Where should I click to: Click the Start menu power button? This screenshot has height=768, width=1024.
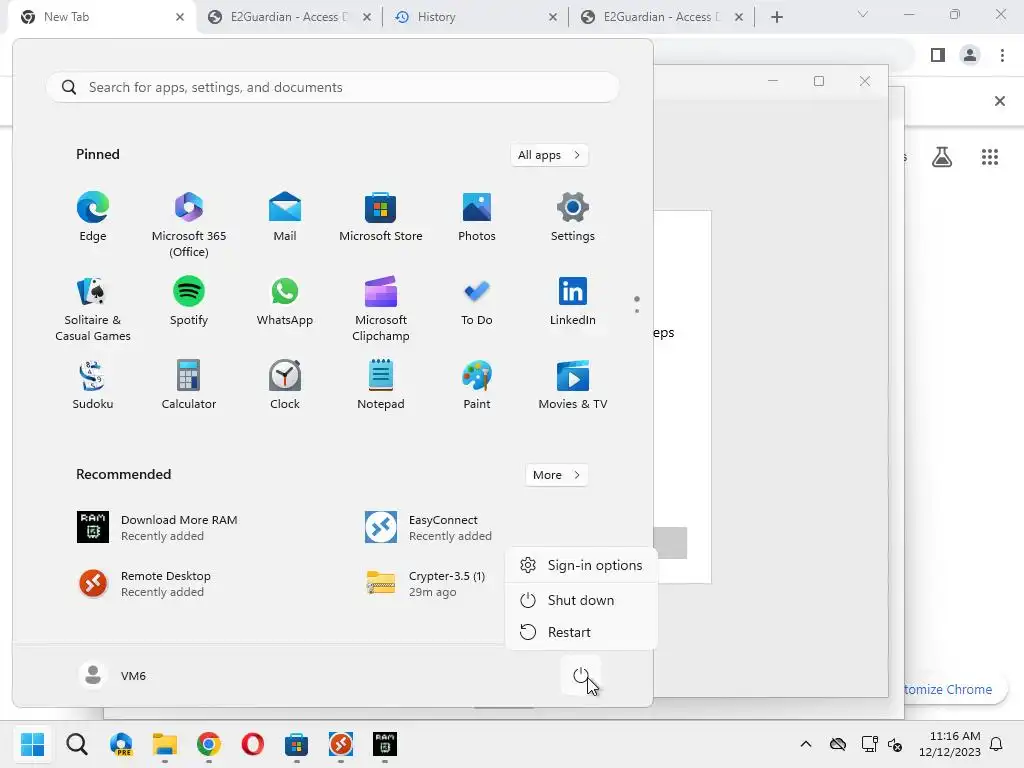(581, 676)
